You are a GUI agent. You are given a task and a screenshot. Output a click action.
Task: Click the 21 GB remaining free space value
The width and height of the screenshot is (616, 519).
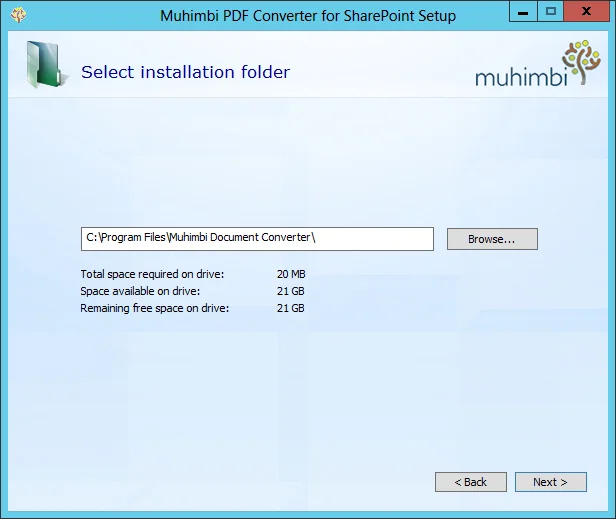pos(291,308)
